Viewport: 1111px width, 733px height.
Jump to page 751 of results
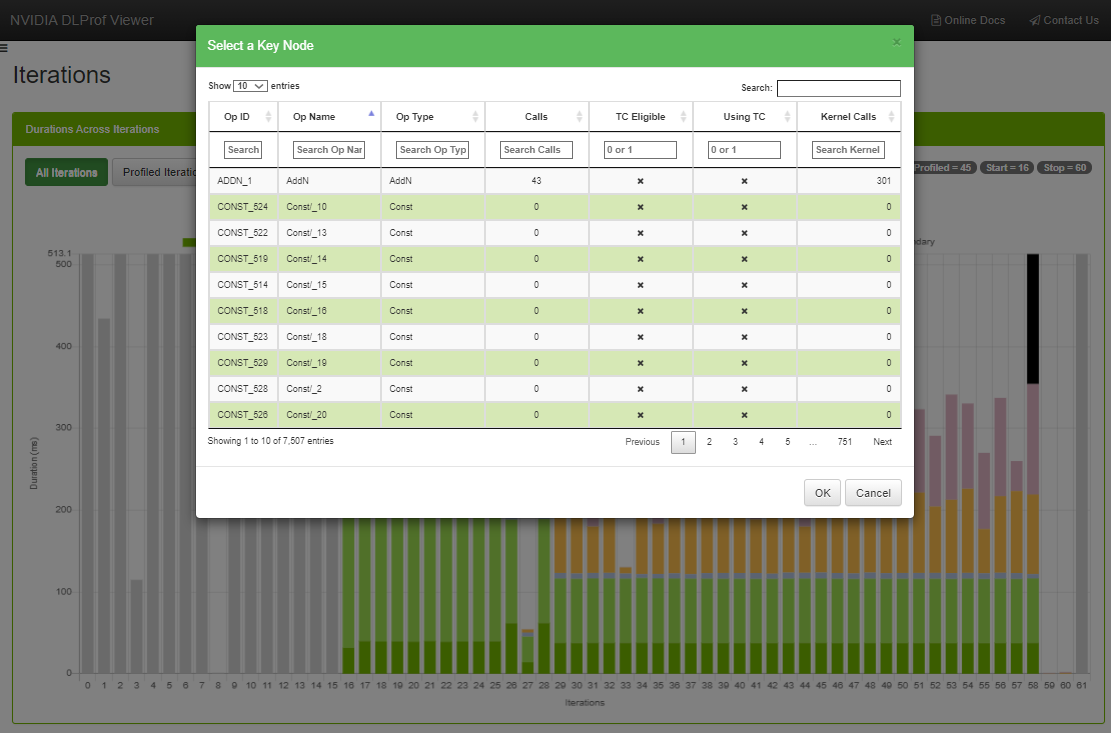pyautogui.click(x=845, y=442)
